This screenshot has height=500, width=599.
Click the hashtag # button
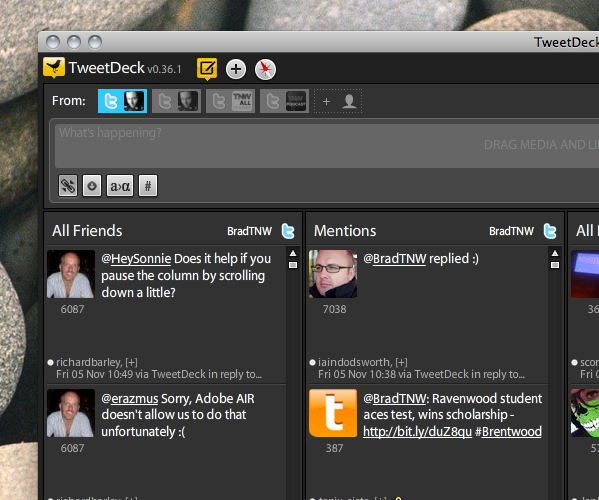click(x=148, y=186)
